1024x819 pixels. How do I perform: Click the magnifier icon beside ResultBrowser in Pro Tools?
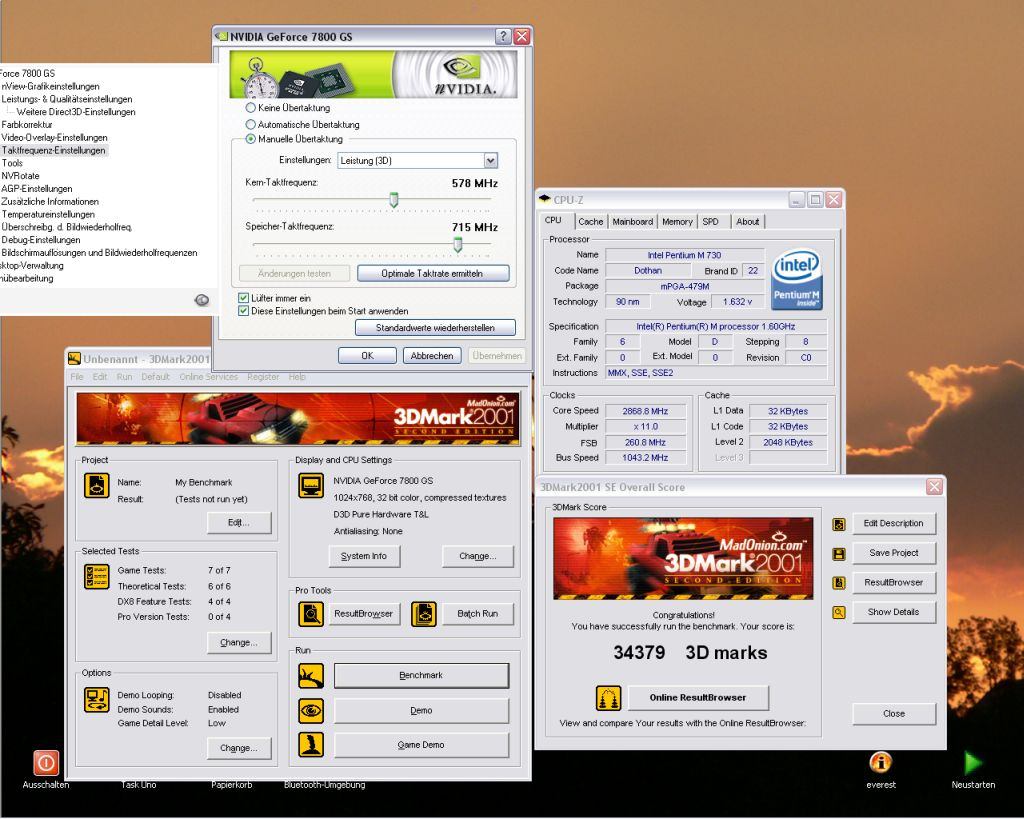[311, 614]
